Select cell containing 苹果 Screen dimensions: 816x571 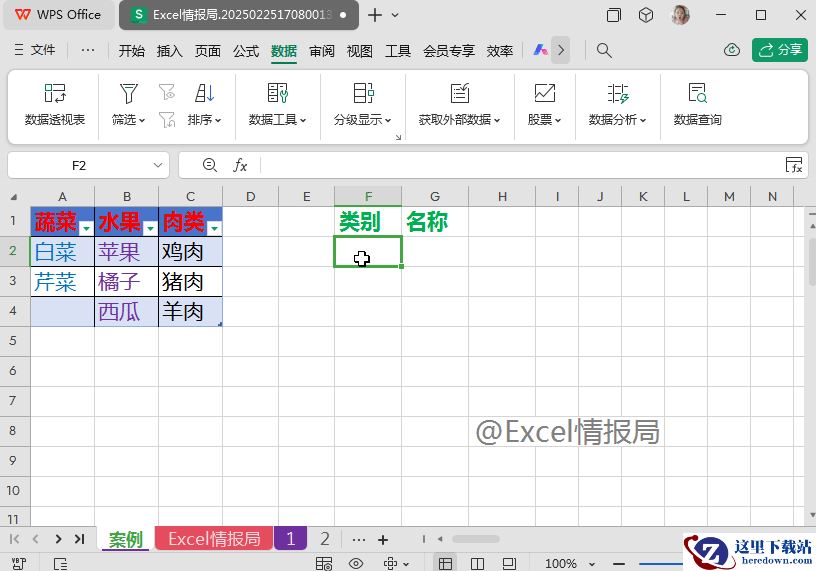tap(126, 252)
